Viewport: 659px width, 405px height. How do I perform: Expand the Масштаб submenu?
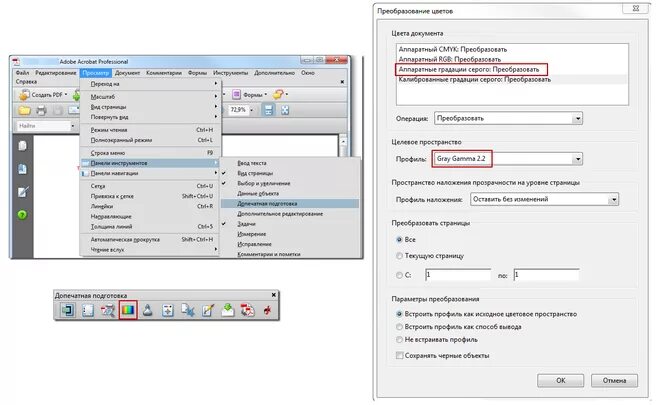point(150,97)
